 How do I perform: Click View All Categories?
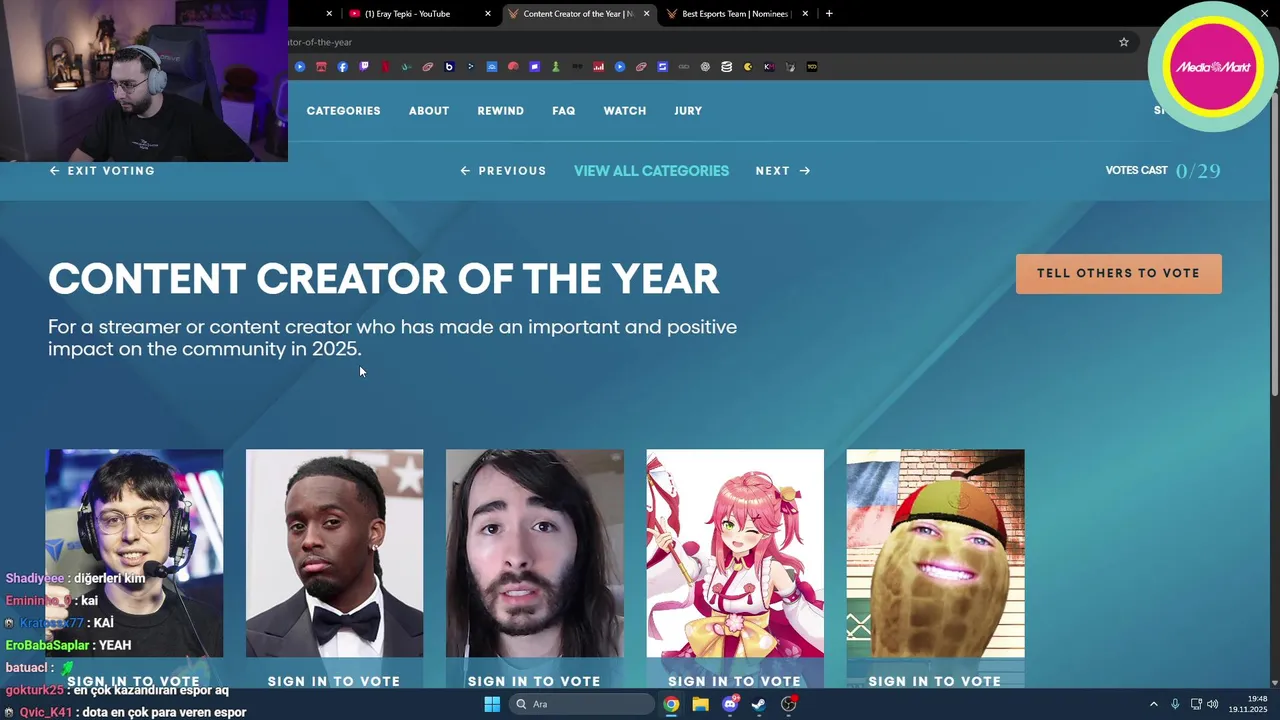point(651,171)
